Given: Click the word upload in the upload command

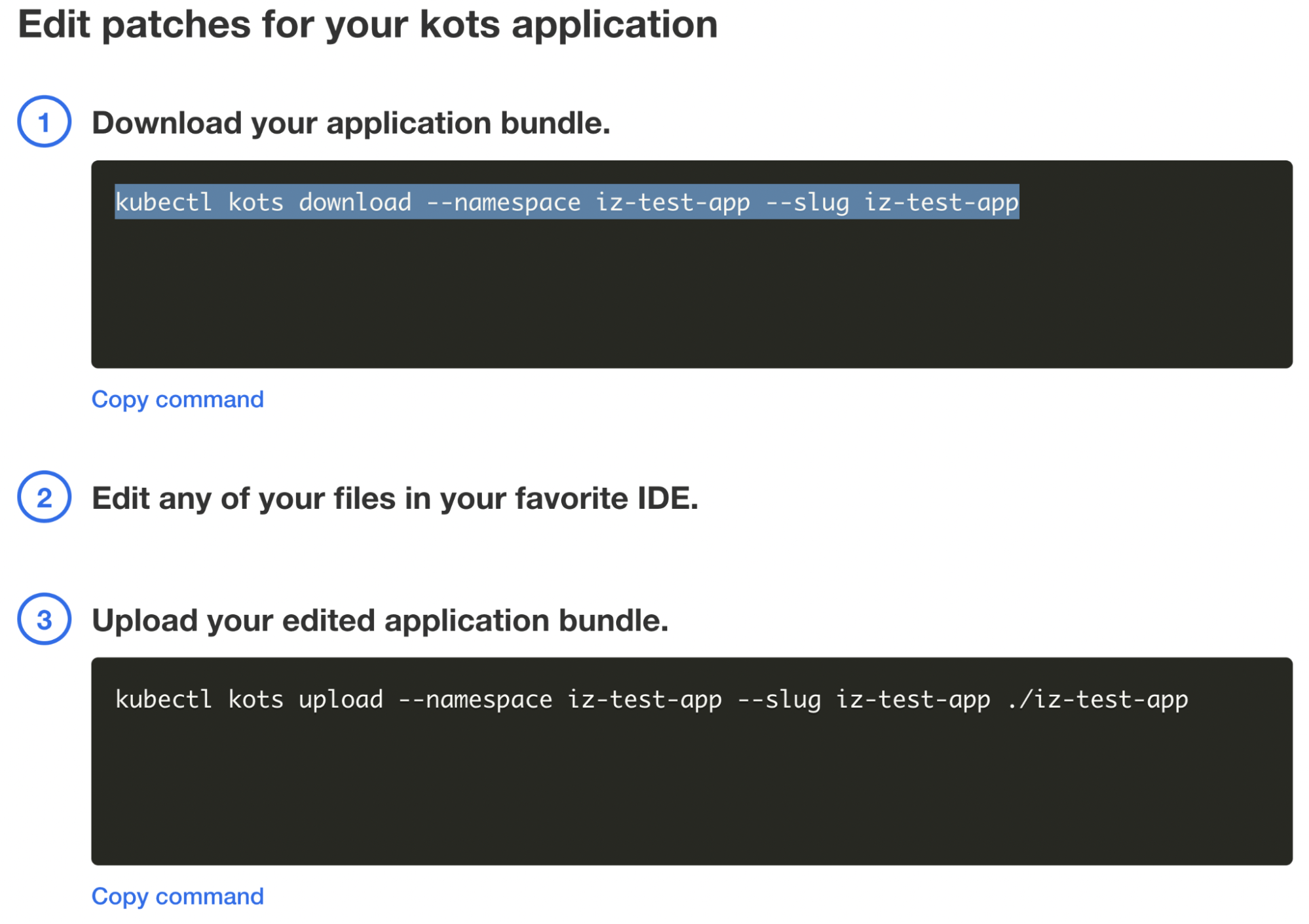Looking at the screenshot, I should click(341, 699).
